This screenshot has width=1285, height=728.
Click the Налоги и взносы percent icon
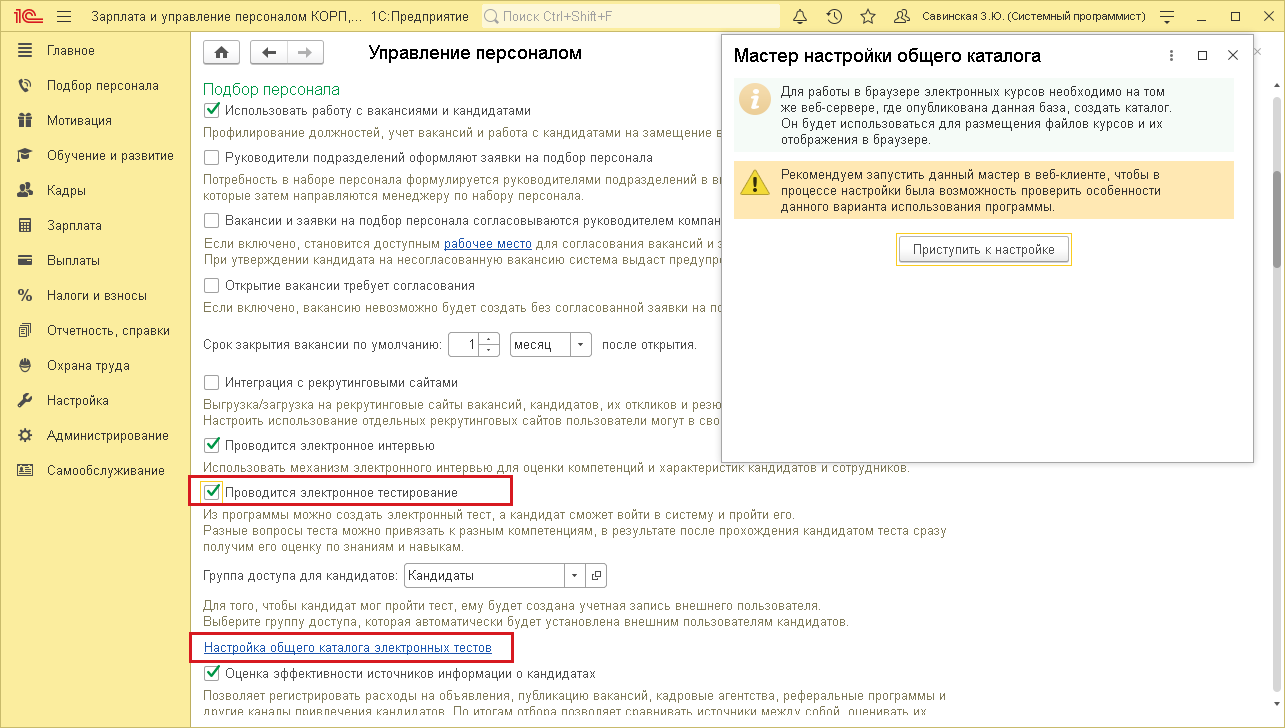point(26,296)
